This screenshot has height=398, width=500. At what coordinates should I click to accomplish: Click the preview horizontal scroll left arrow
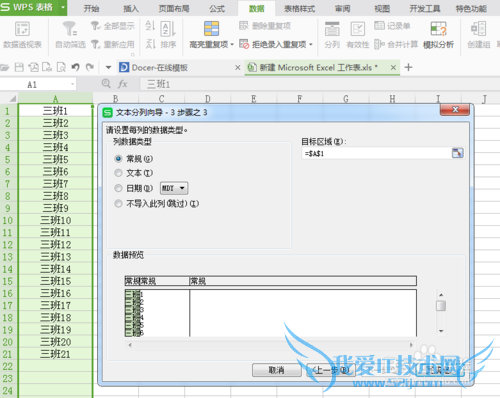click(x=130, y=345)
